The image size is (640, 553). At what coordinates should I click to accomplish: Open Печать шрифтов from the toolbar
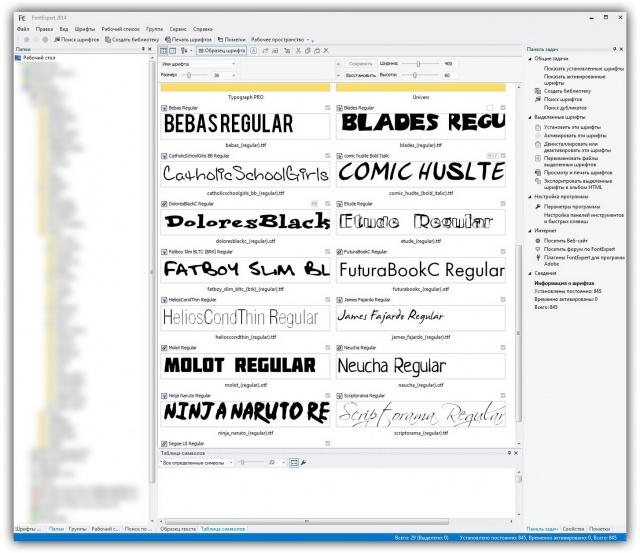[x=188, y=40]
